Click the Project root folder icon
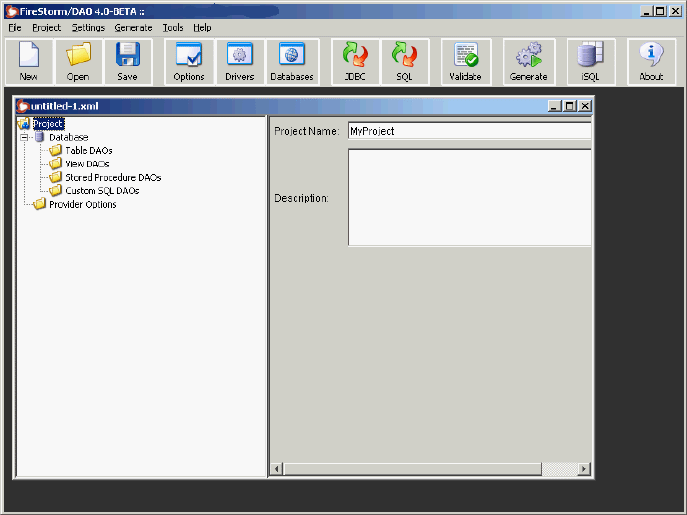The image size is (687, 515). point(24,124)
